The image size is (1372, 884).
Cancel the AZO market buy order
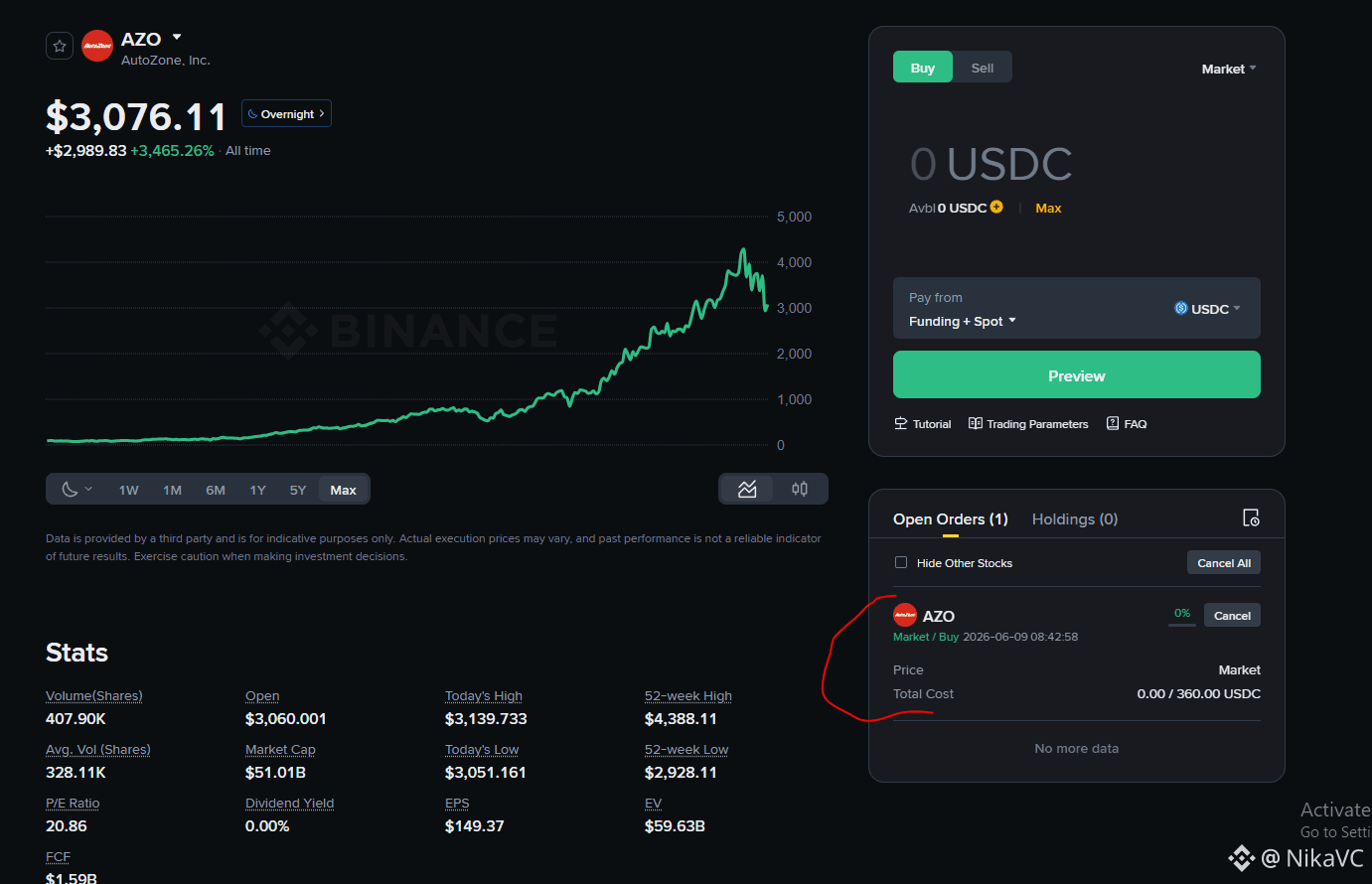click(x=1232, y=616)
